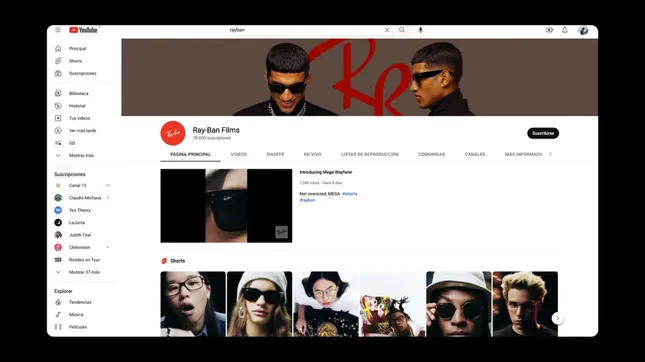
Task: Click the magnifying glass search button
Action: coord(402,30)
